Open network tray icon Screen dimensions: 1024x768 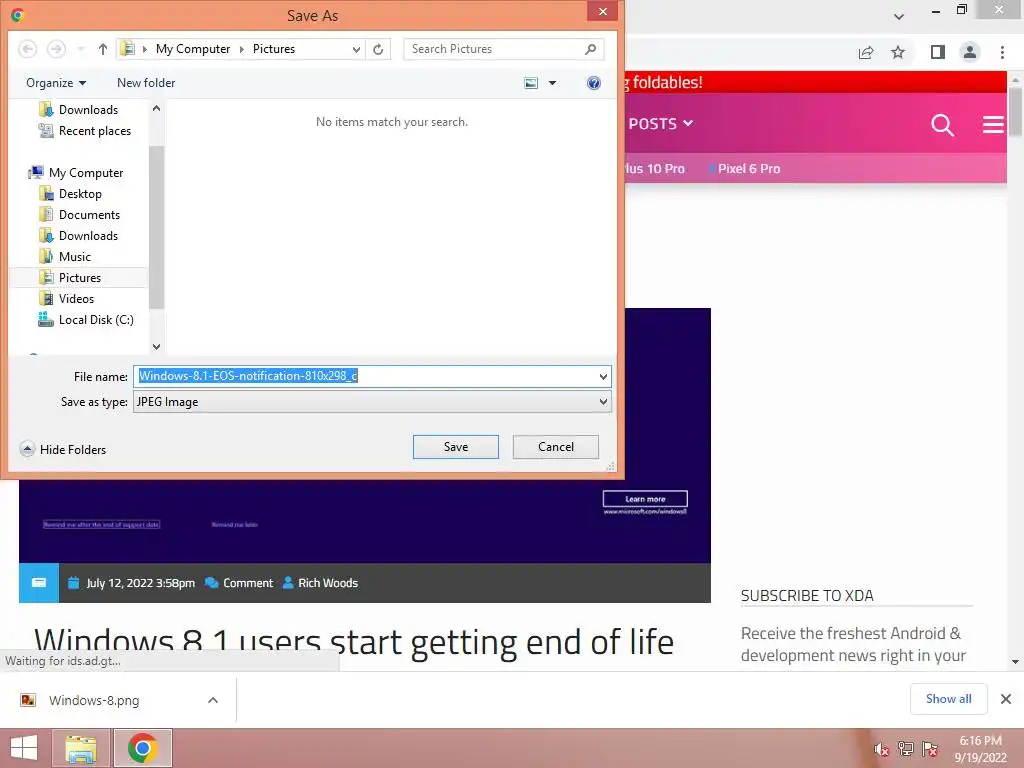coord(906,749)
